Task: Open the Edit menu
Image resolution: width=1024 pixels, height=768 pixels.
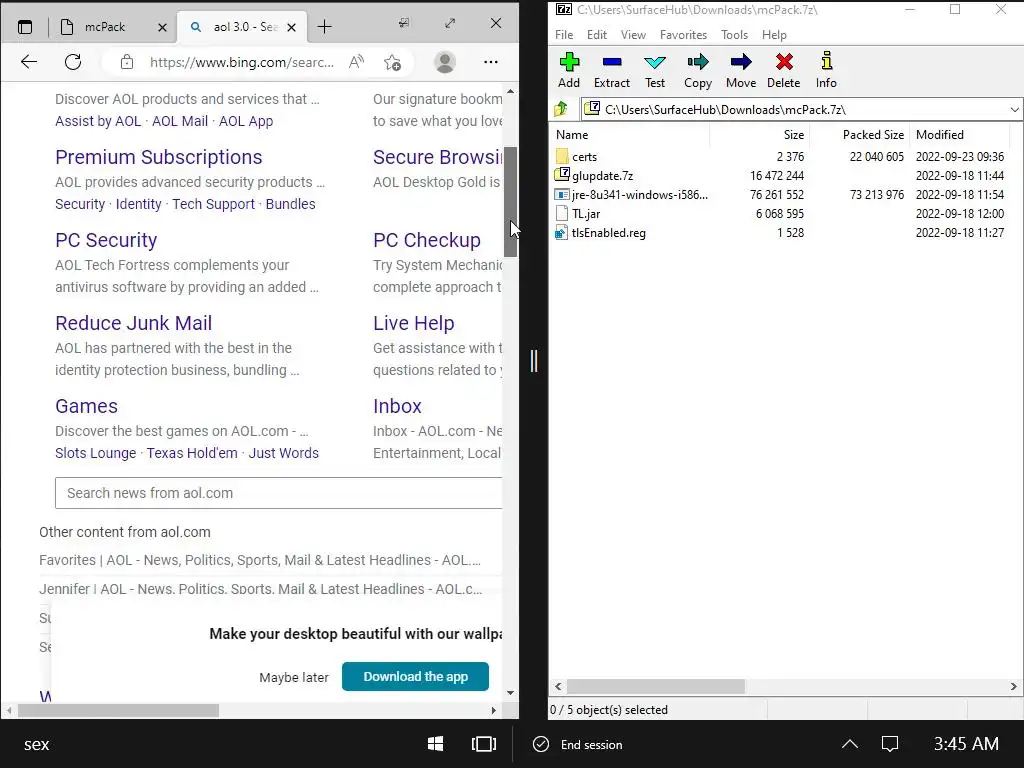Action: pyautogui.click(x=596, y=35)
